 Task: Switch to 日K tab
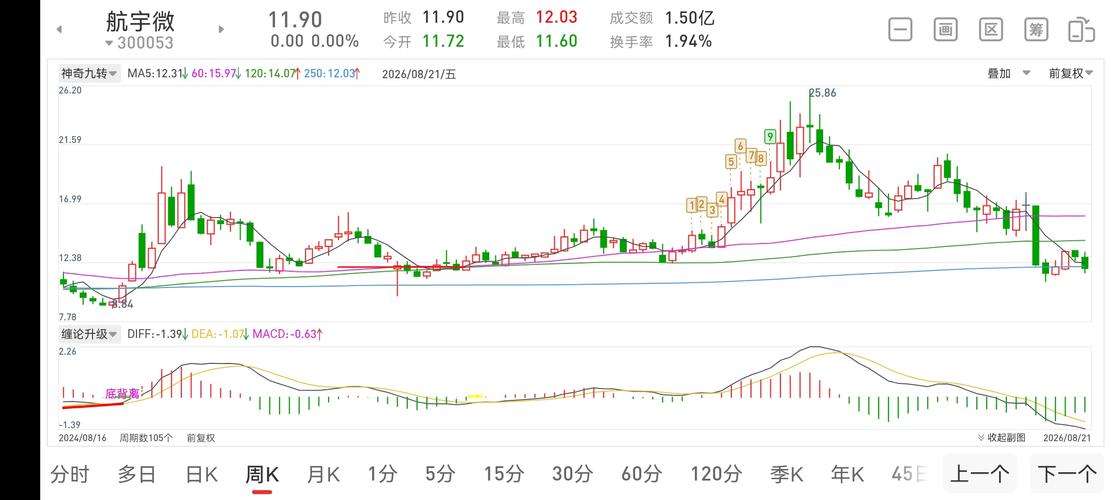201,475
